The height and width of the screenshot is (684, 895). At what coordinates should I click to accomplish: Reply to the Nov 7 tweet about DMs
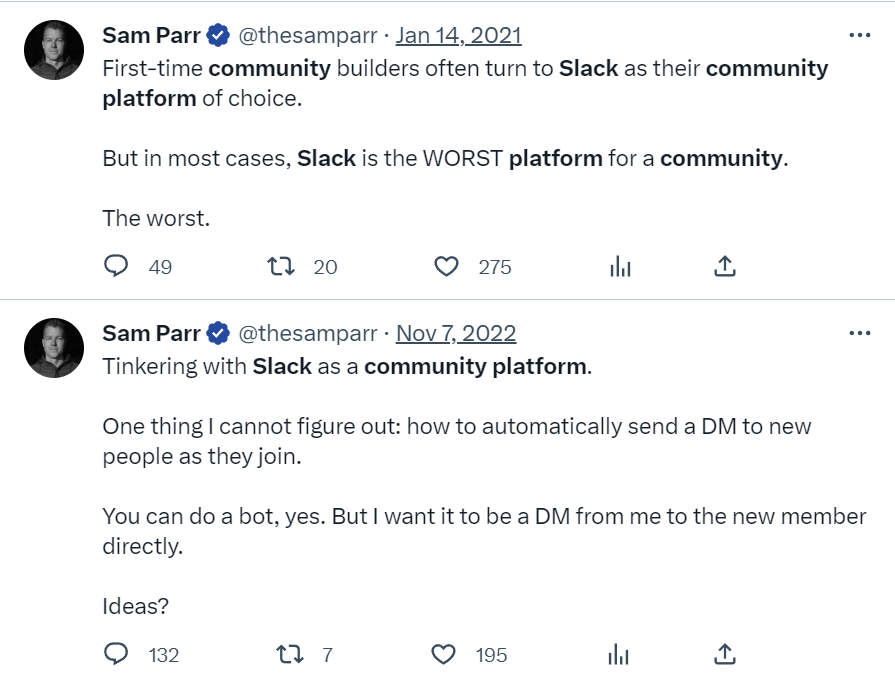[117, 653]
